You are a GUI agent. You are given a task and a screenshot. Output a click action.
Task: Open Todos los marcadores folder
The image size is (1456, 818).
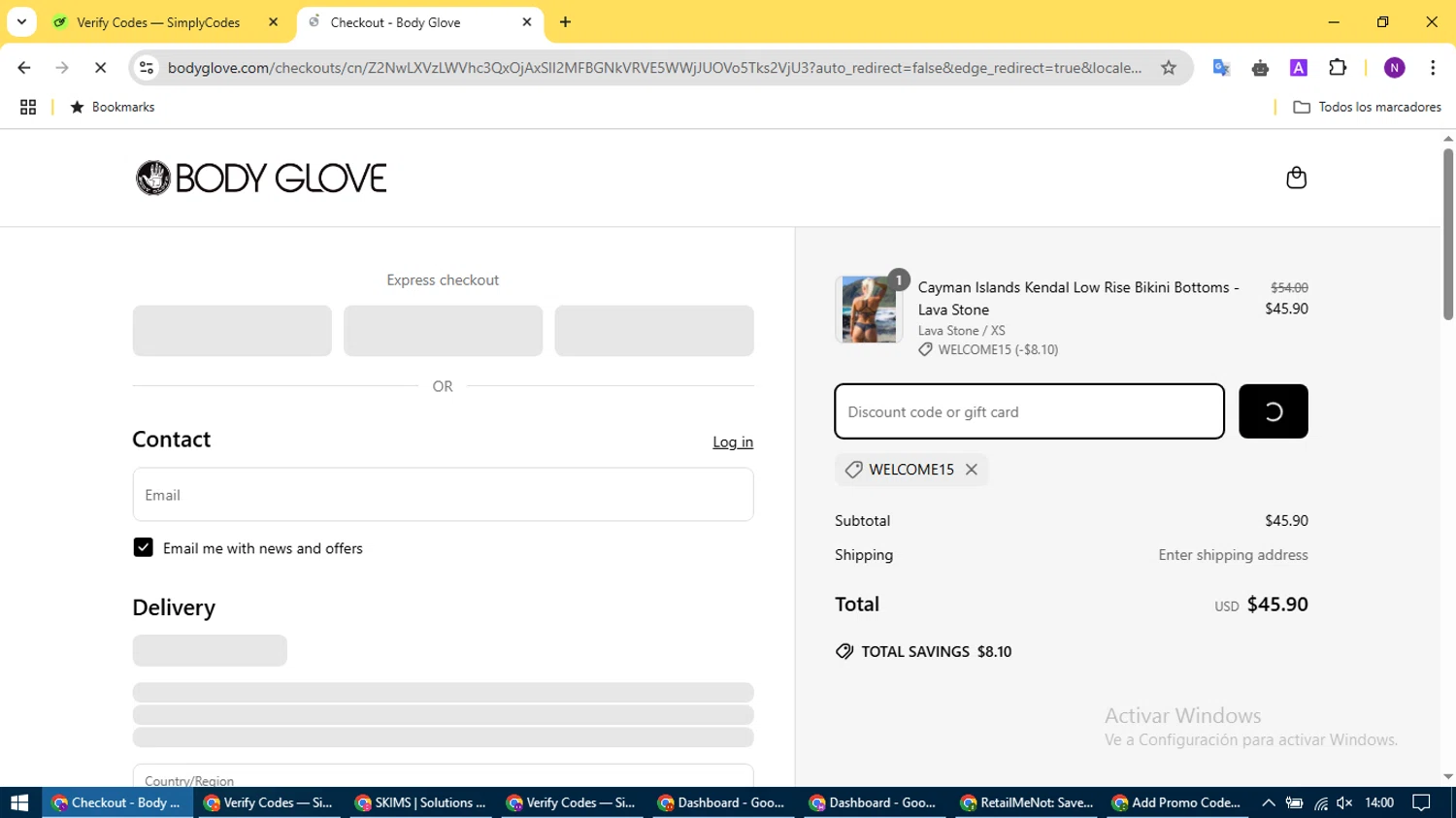click(x=1367, y=107)
